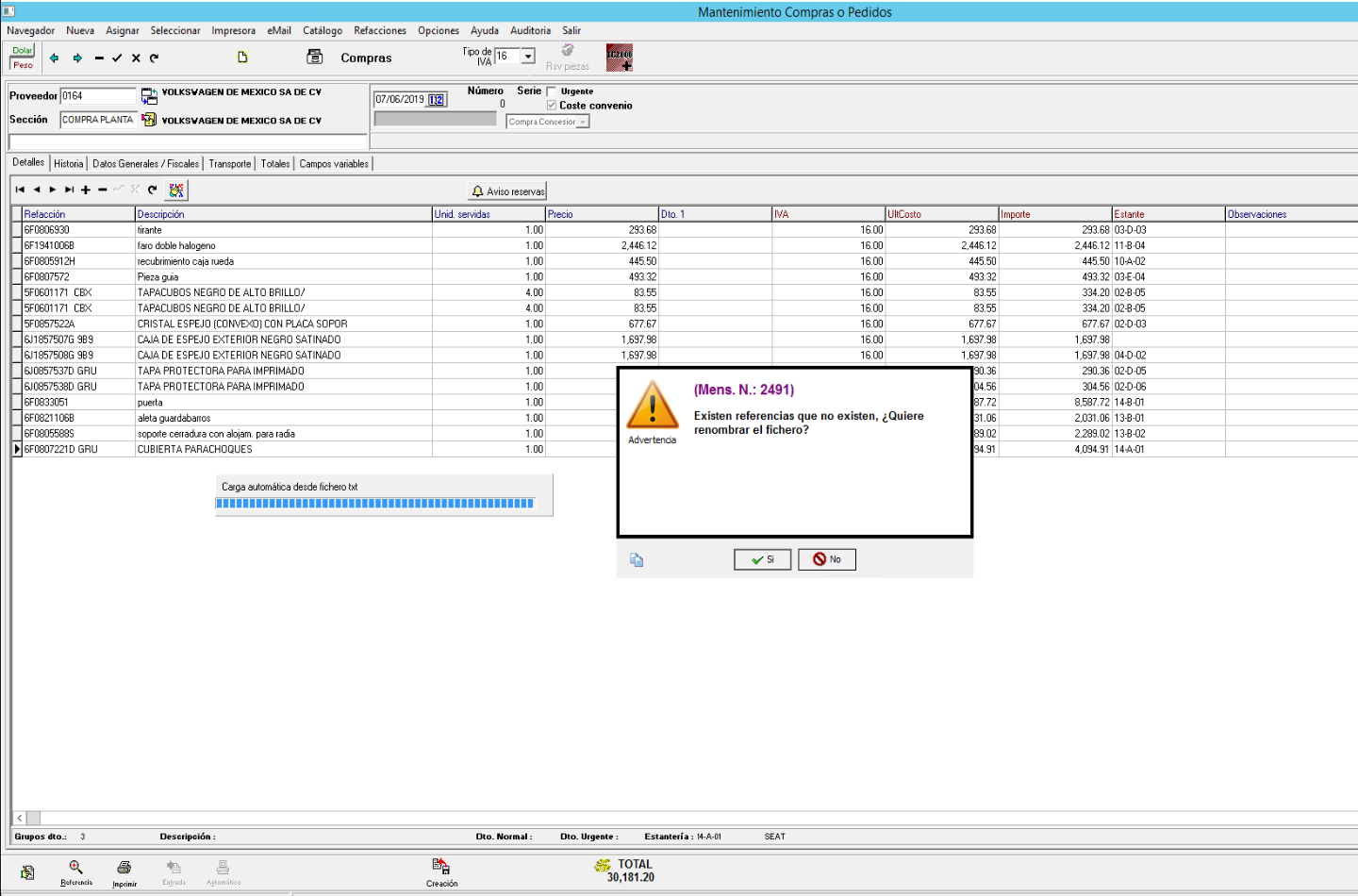Click the calendar icon next to the date
Image resolution: width=1358 pixels, height=896 pixels.
click(x=437, y=100)
